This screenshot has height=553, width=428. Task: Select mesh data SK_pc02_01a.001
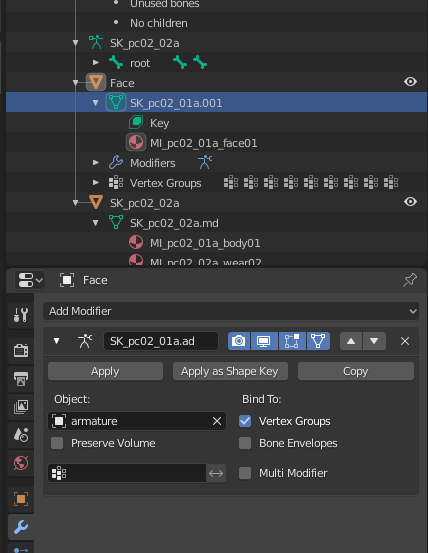(x=176, y=103)
